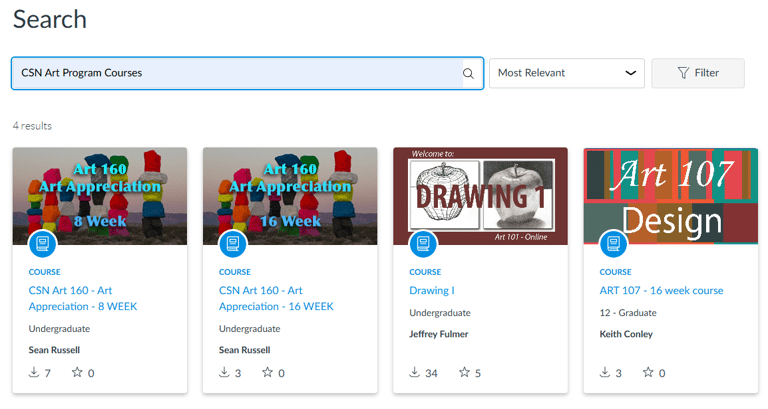Open the Filter button
The image size is (768, 409).
[698, 73]
